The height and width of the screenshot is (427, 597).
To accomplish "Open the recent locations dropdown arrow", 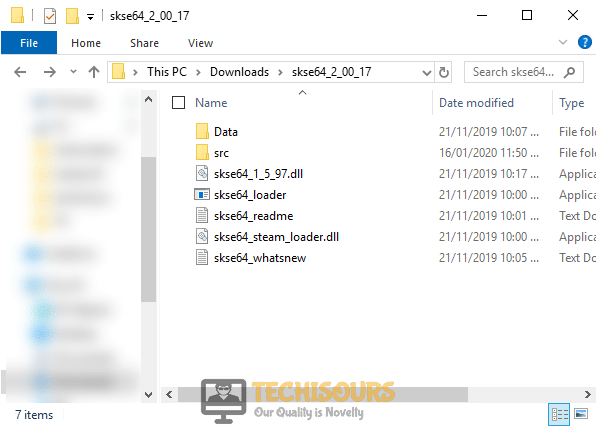I will pyautogui.click(x=73, y=72).
